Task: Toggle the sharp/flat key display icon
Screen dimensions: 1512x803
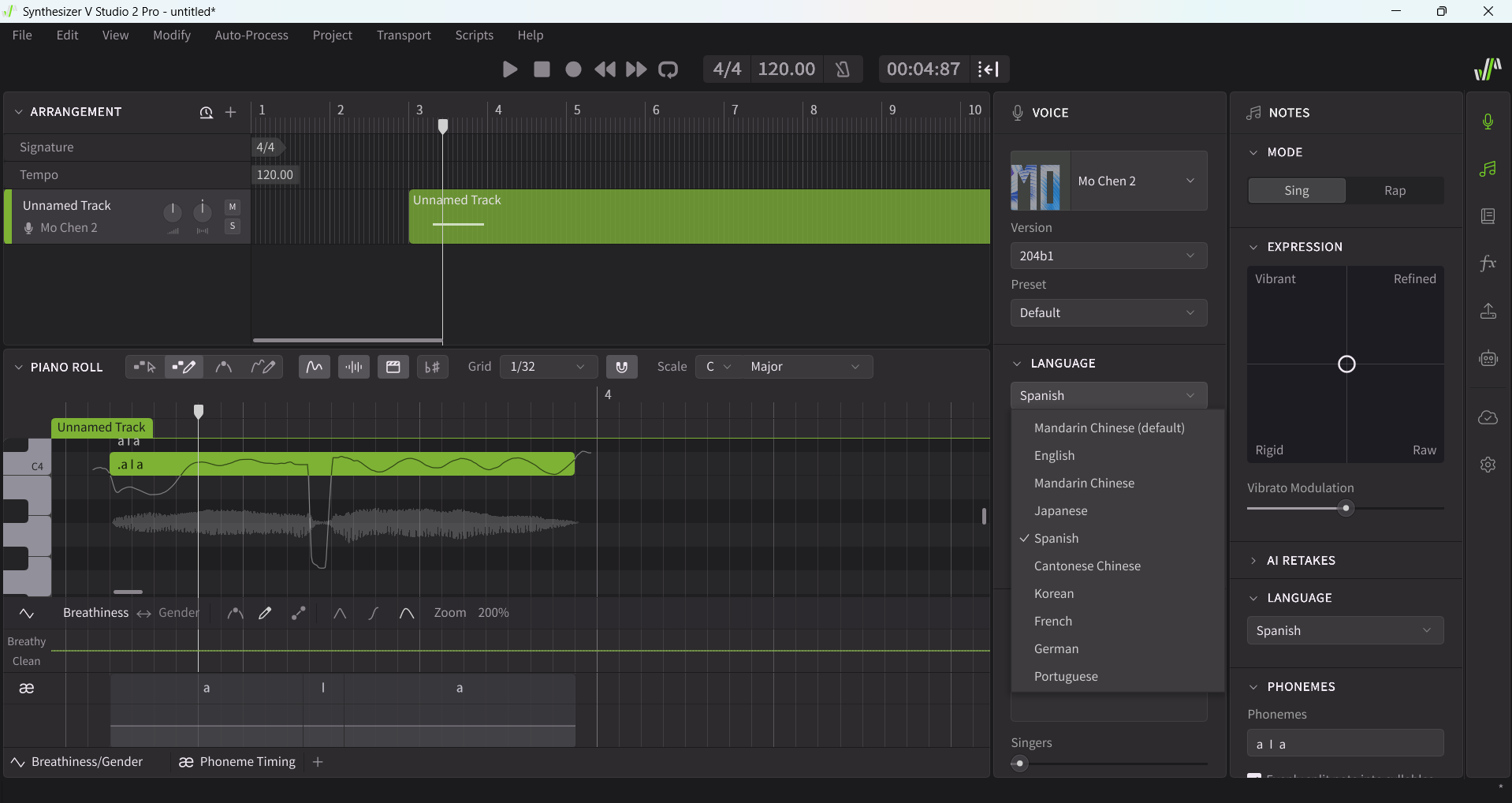Action: tap(433, 367)
